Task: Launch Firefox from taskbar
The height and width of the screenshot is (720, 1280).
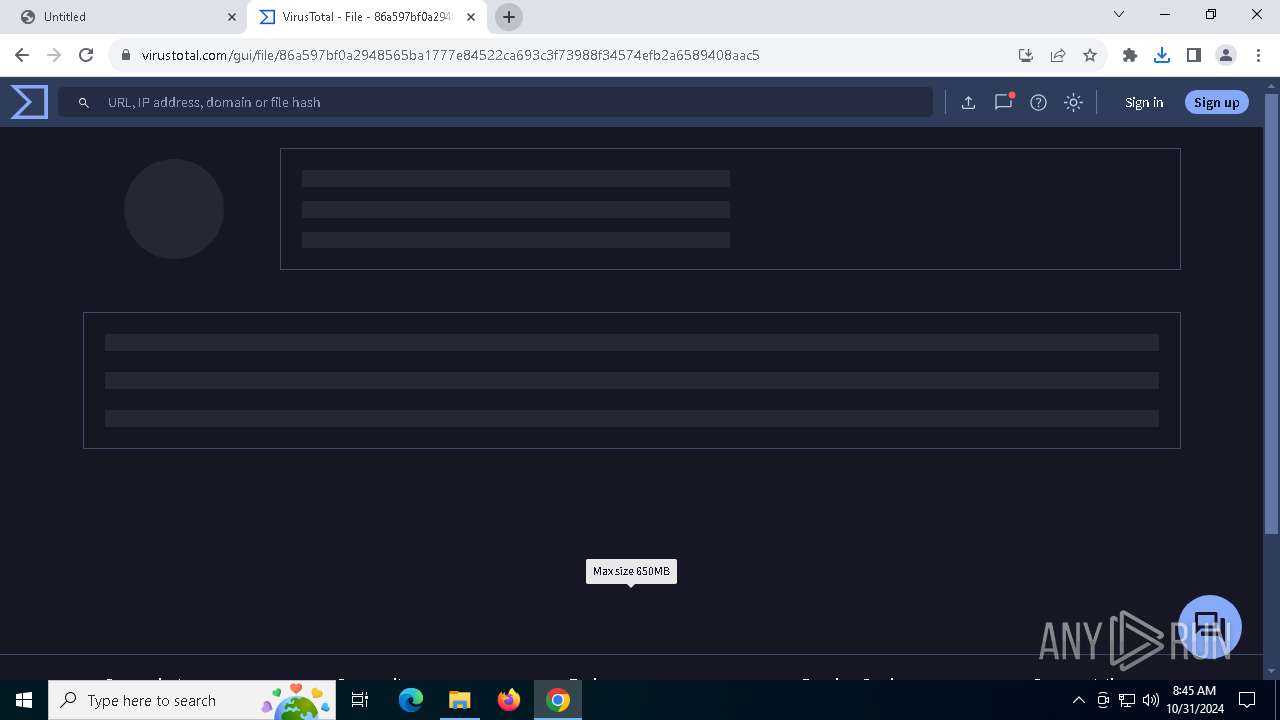Action: [x=509, y=700]
